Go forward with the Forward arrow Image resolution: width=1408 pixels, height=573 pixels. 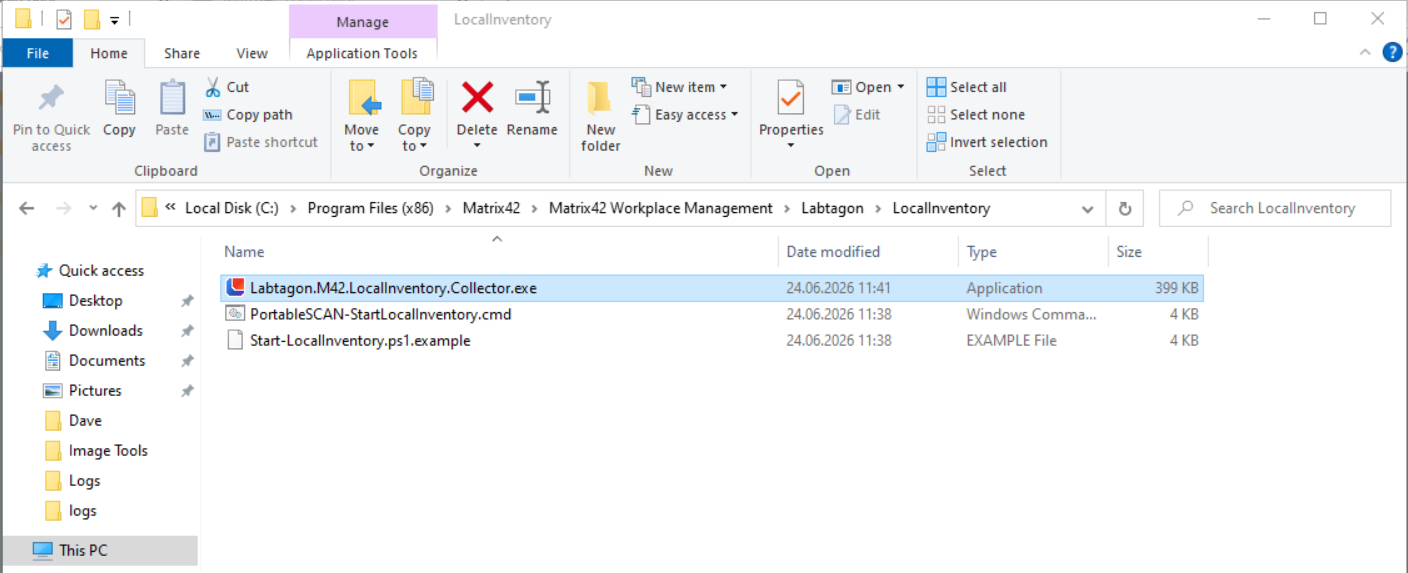[63, 209]
